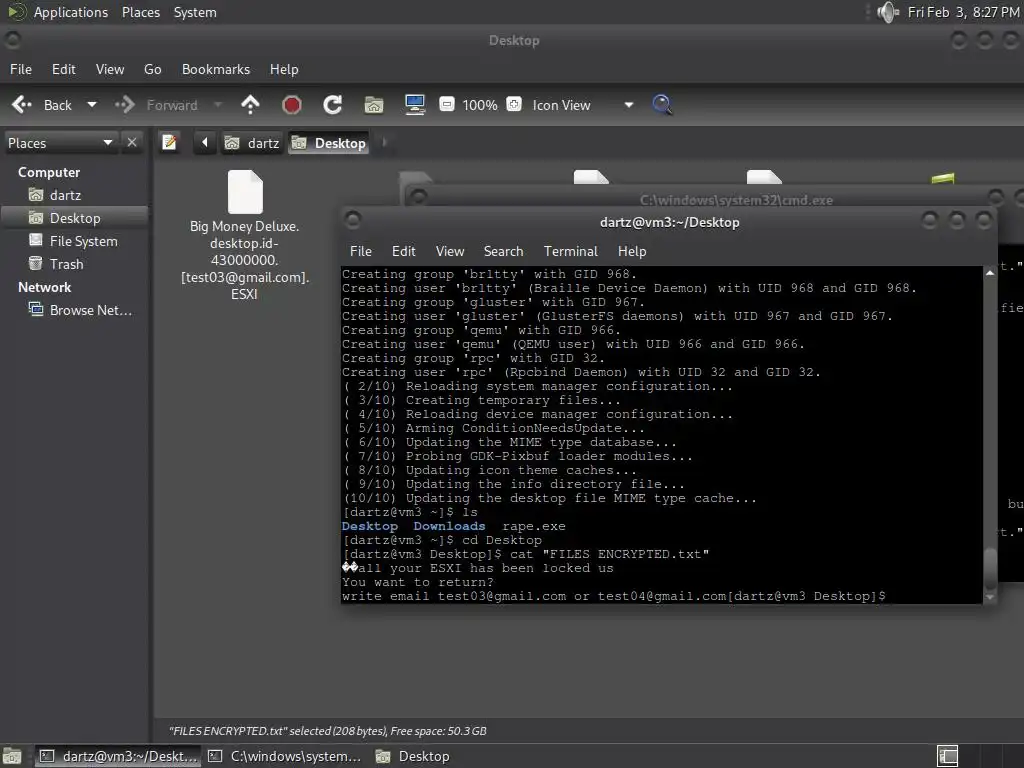The image size is (1024, 768).
Task: Open the file manager View menu
Action: (x=110, y=69)
